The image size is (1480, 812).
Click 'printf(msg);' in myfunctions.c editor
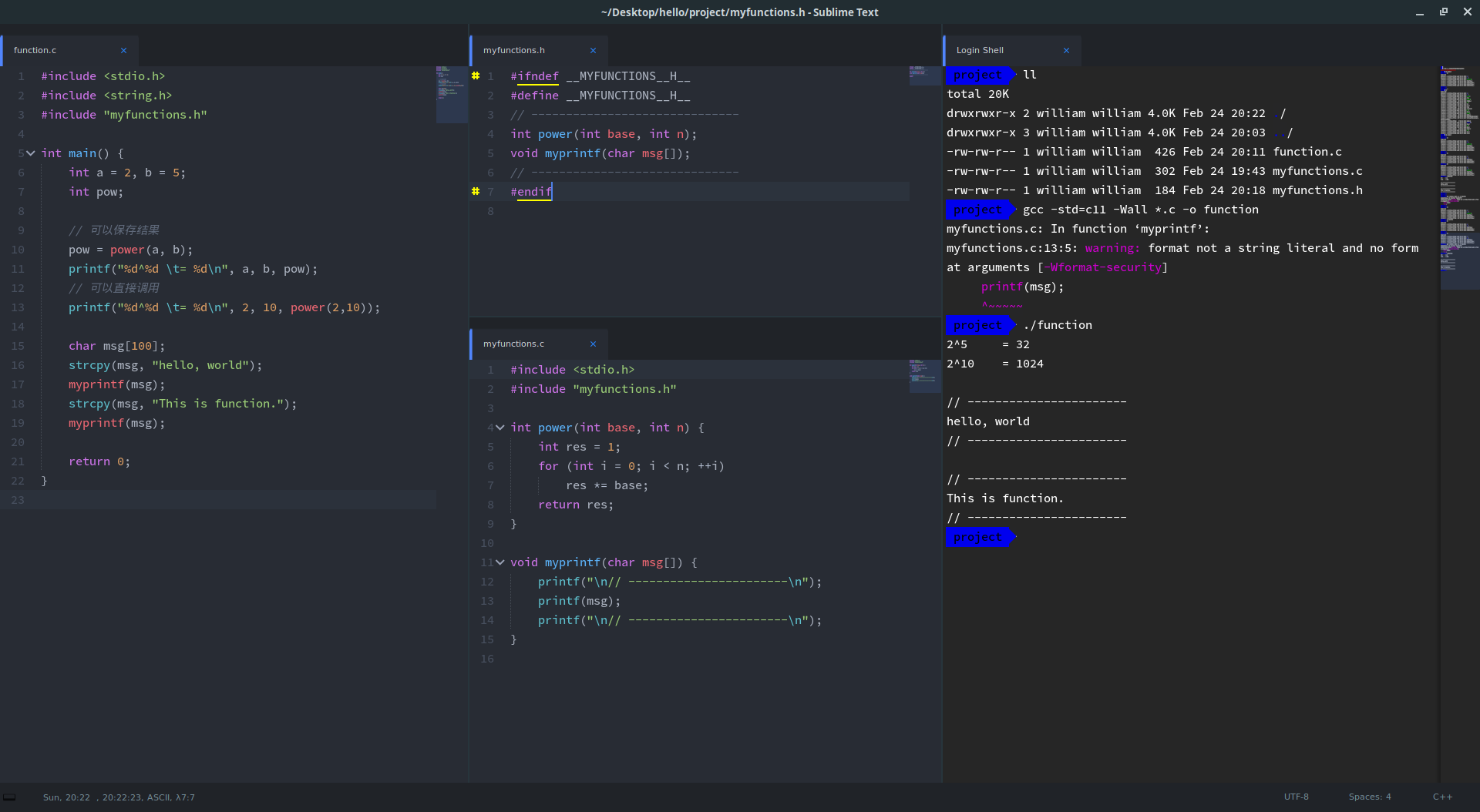coord(579,601)
